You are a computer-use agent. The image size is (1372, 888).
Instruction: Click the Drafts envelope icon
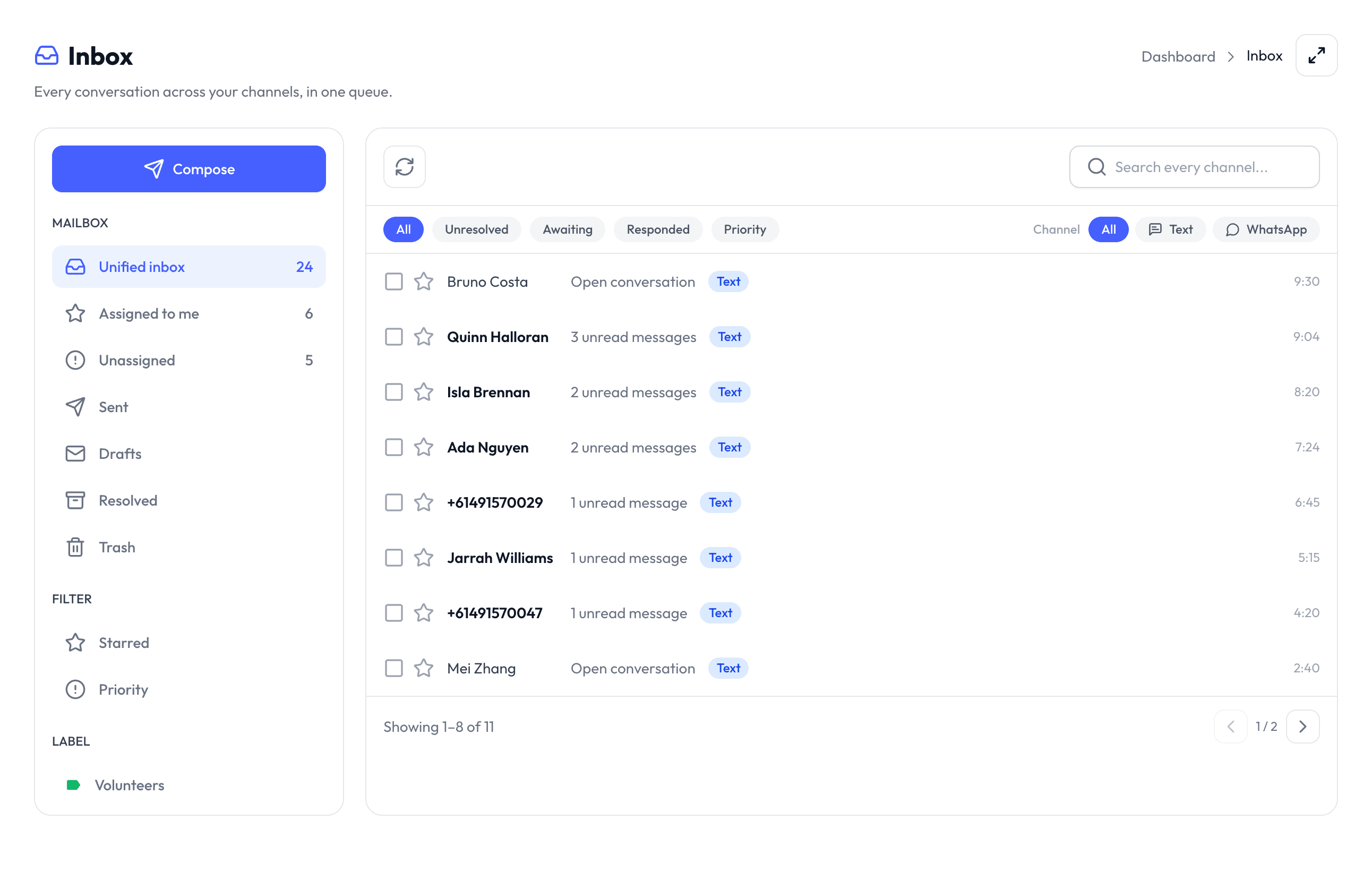pyautogui.click(x=75, y=454)
